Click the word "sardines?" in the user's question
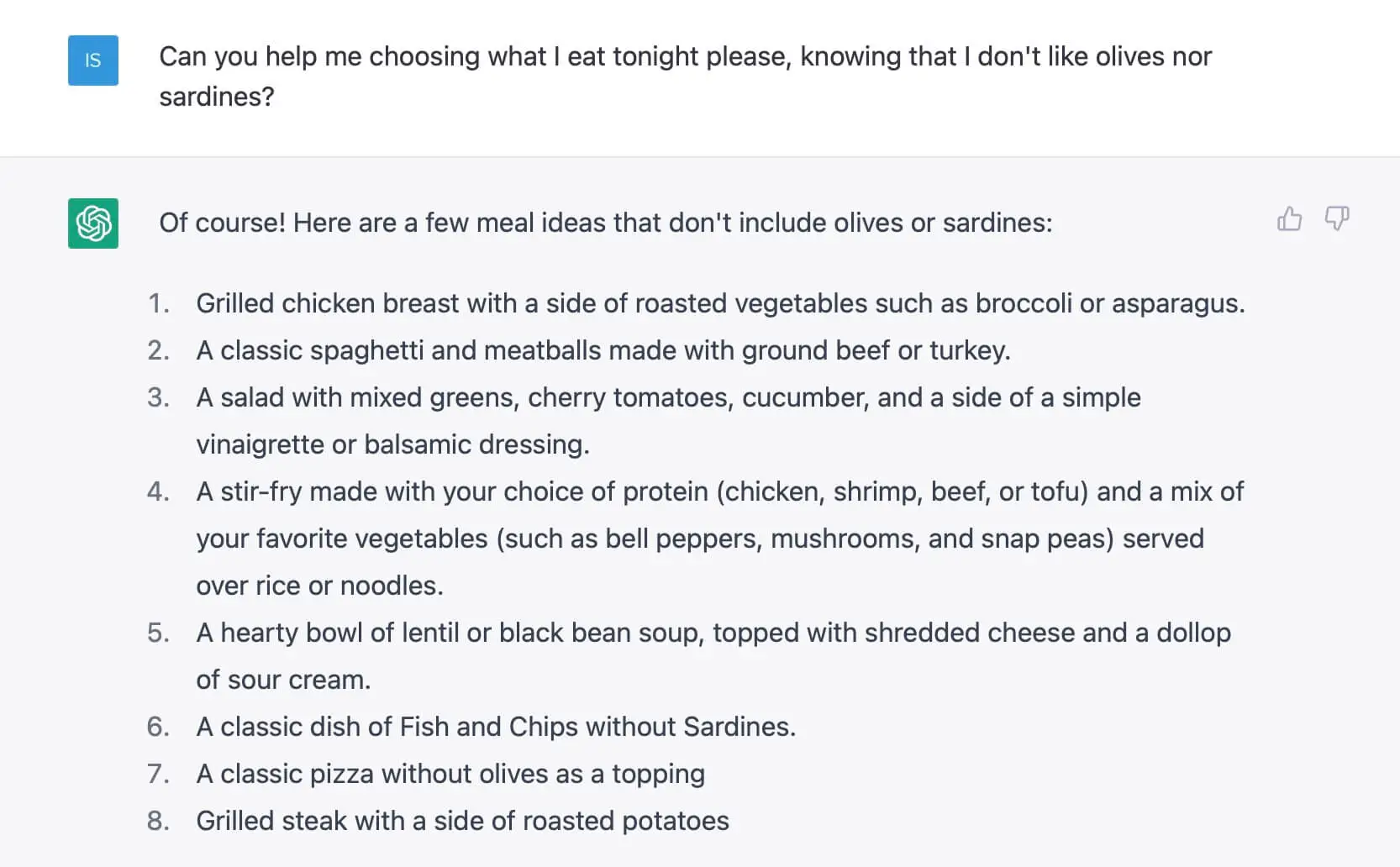Viewport: 1400px width, 867px height. click(x=217, y=97)
